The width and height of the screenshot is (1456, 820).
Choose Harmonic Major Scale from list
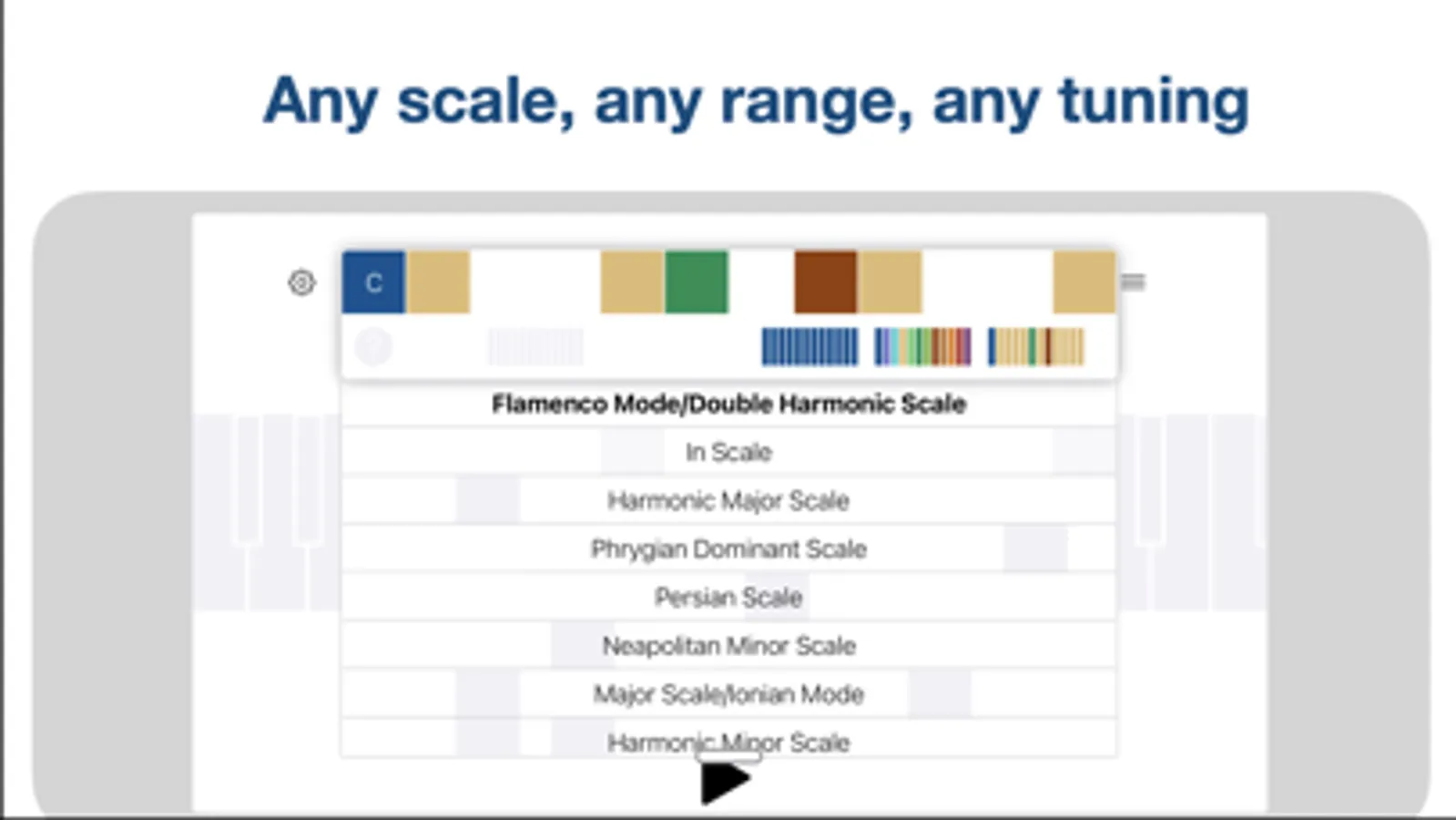728,500
